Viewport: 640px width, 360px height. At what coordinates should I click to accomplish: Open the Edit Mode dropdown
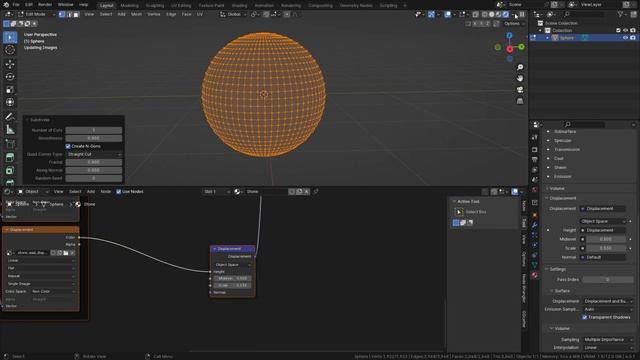pyautogui.click(x=36, y=14)
